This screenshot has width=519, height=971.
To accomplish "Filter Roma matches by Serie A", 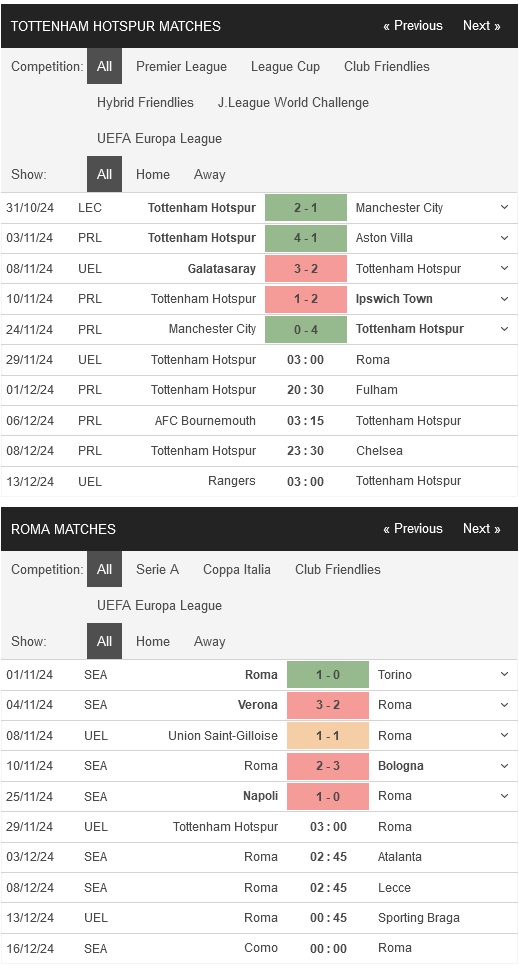I will coord(157,569).
